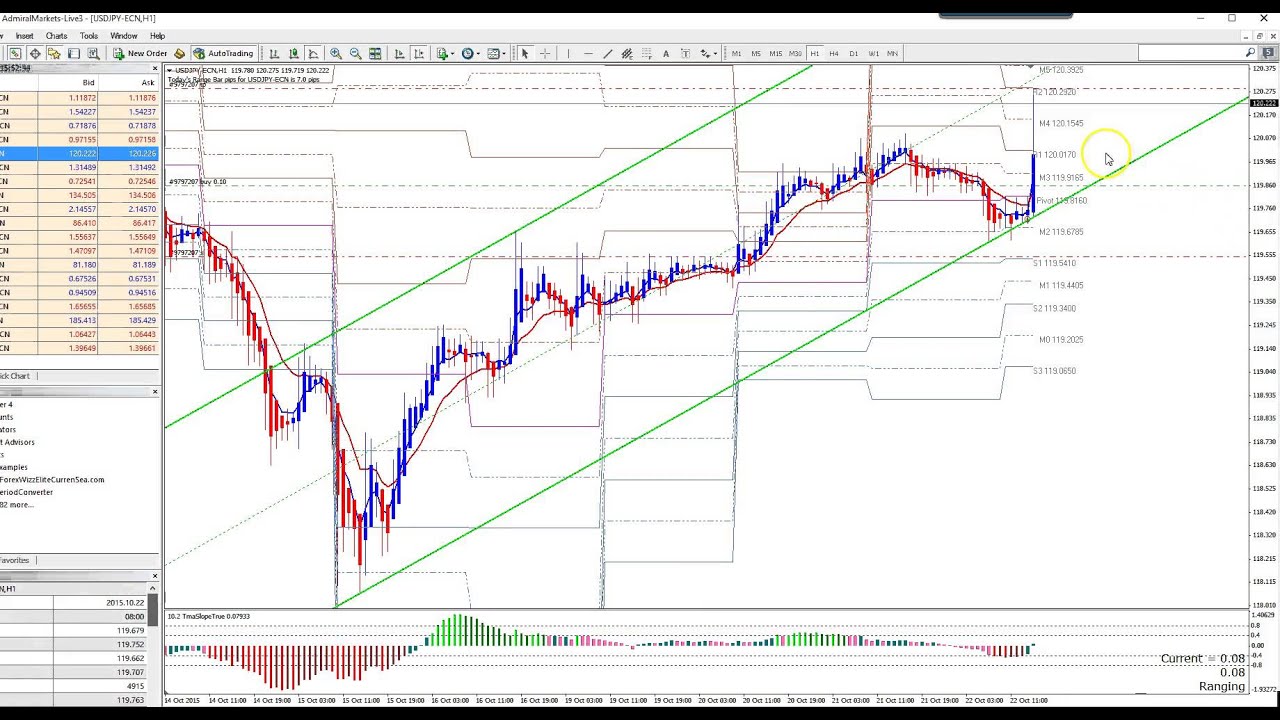This screenshot has height=720, width=1280.
Task: Select the highlighted 120.222 symbol row
Action: [79, 153]
